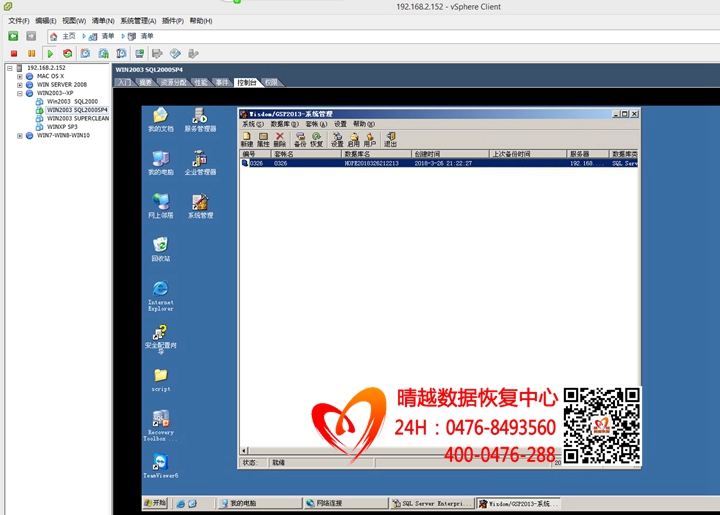Click 备份 (backup) icon in Wisdom toolbar

pos(300,139)
